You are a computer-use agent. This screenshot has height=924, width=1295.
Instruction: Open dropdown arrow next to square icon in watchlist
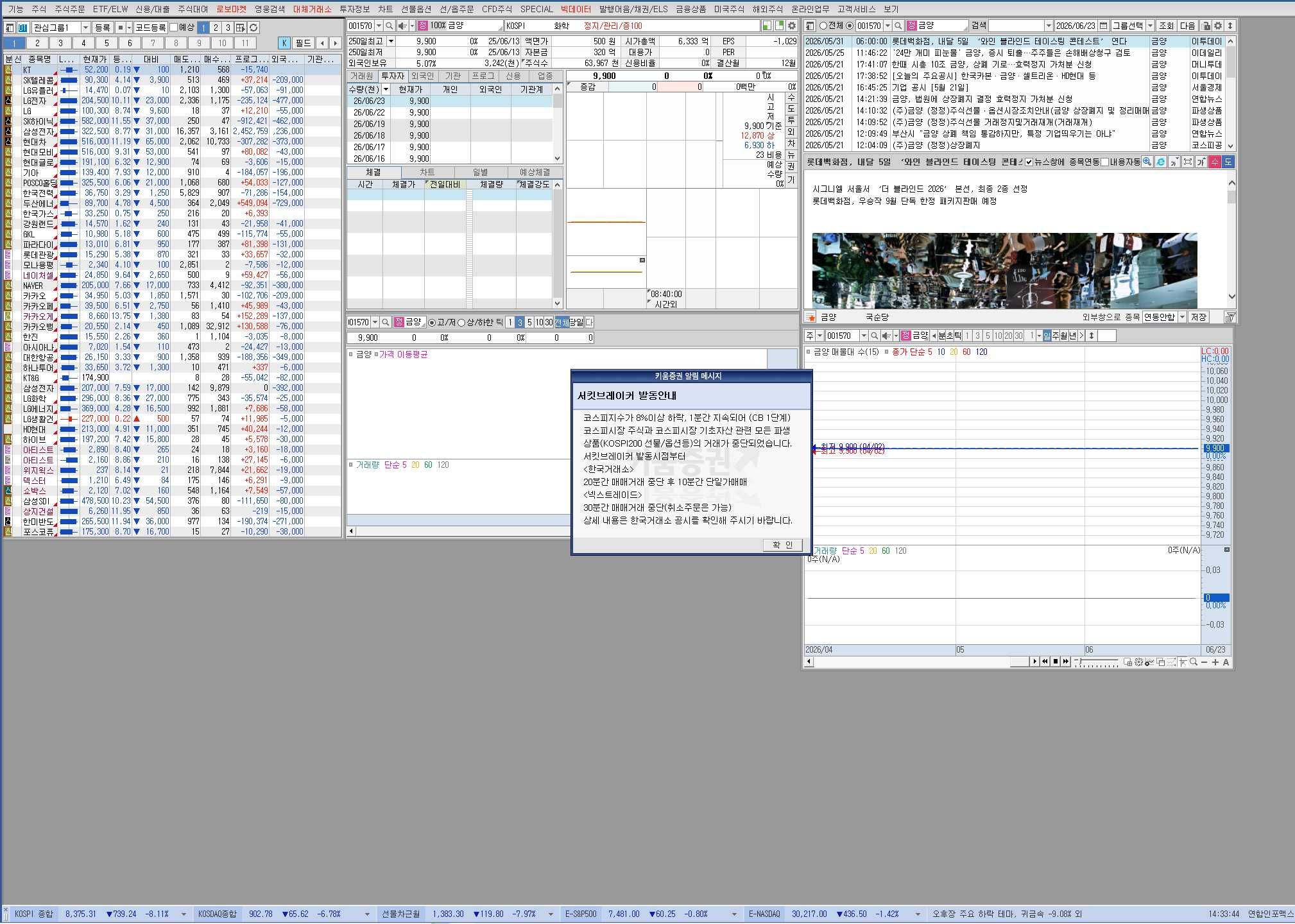129,28
